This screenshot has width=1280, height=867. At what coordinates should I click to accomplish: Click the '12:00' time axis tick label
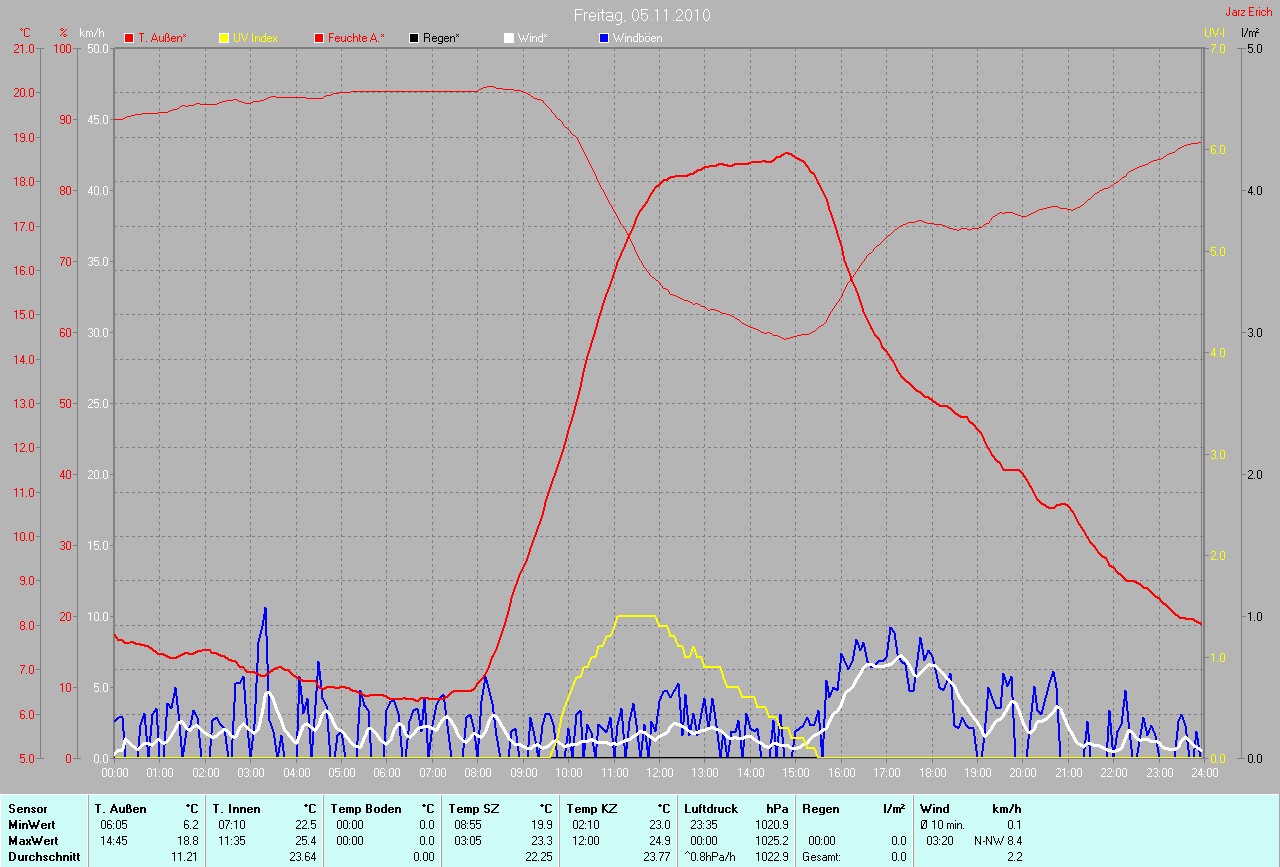tap(659, 773)
